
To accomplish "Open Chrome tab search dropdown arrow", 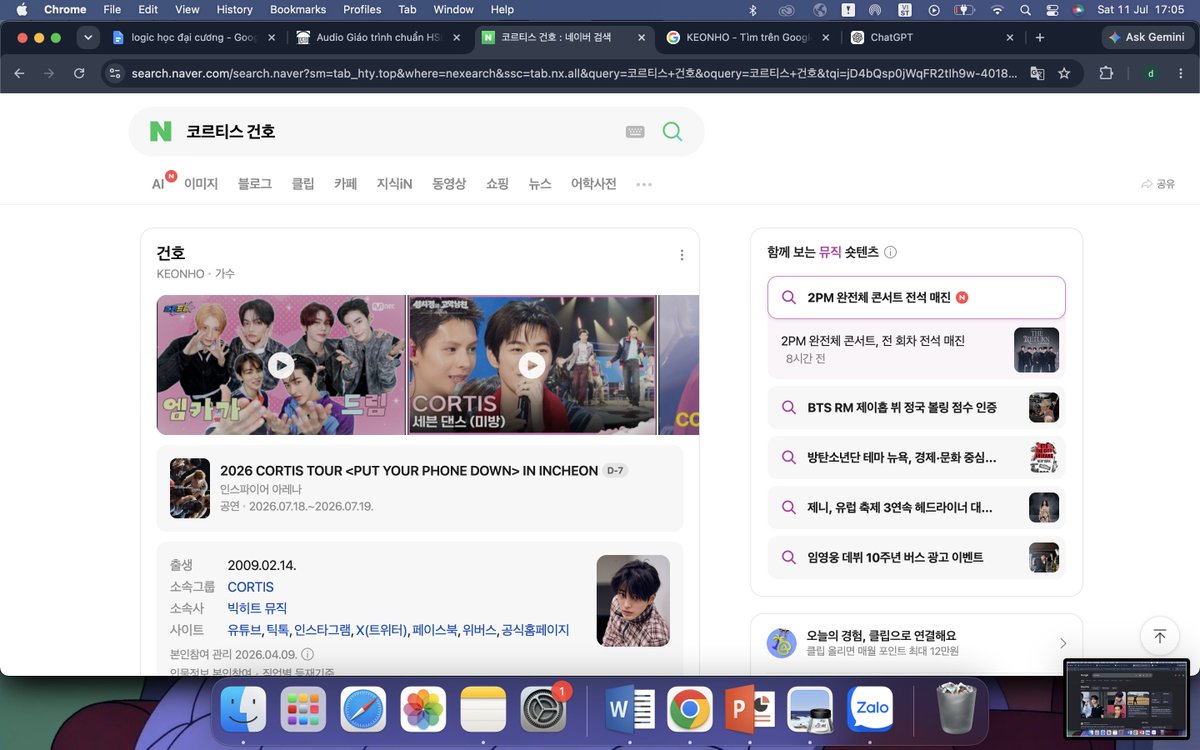I will point(88,37).
